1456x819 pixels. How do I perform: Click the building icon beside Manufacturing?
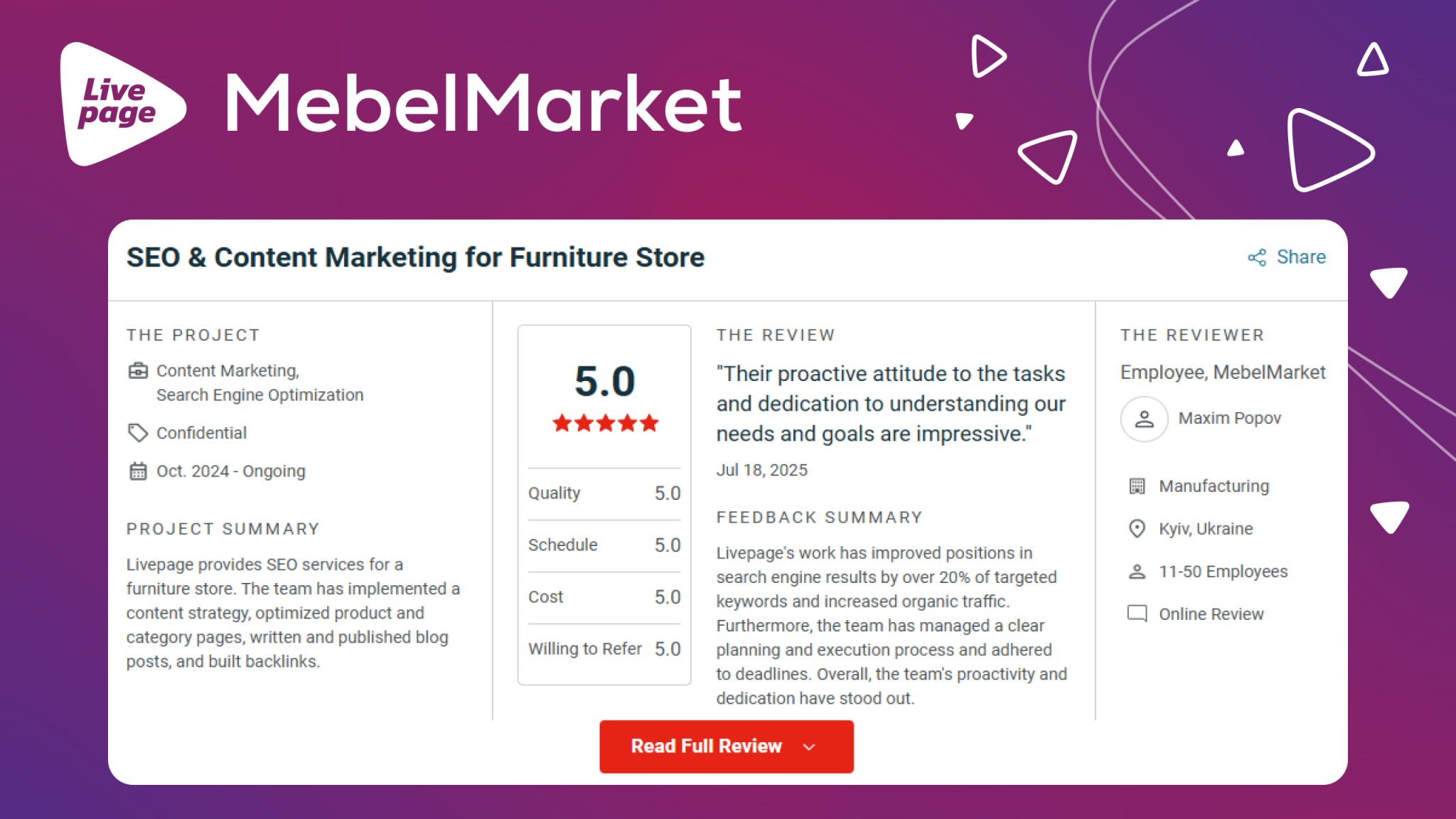1137,486
